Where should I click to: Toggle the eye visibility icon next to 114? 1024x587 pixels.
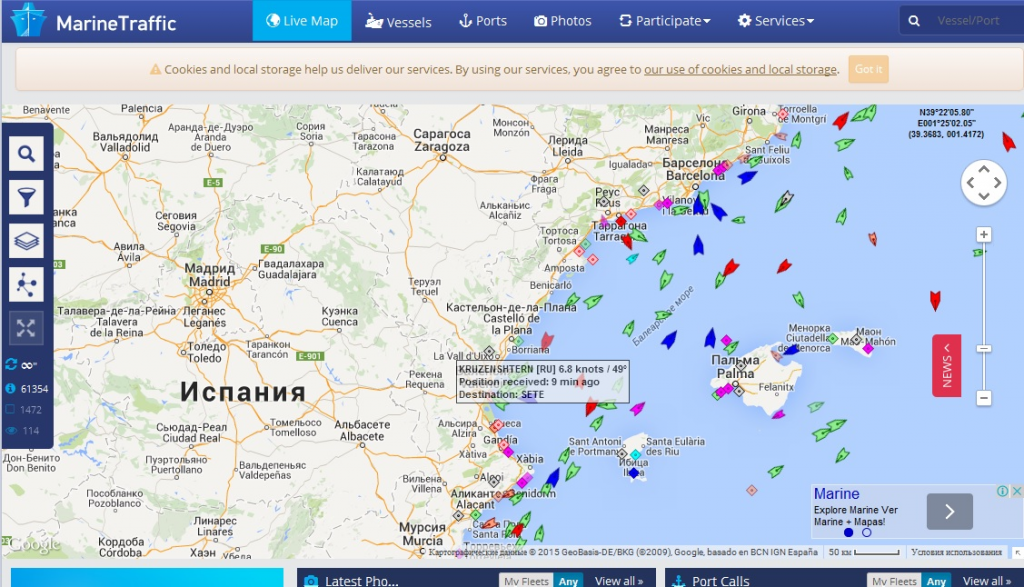10,430
